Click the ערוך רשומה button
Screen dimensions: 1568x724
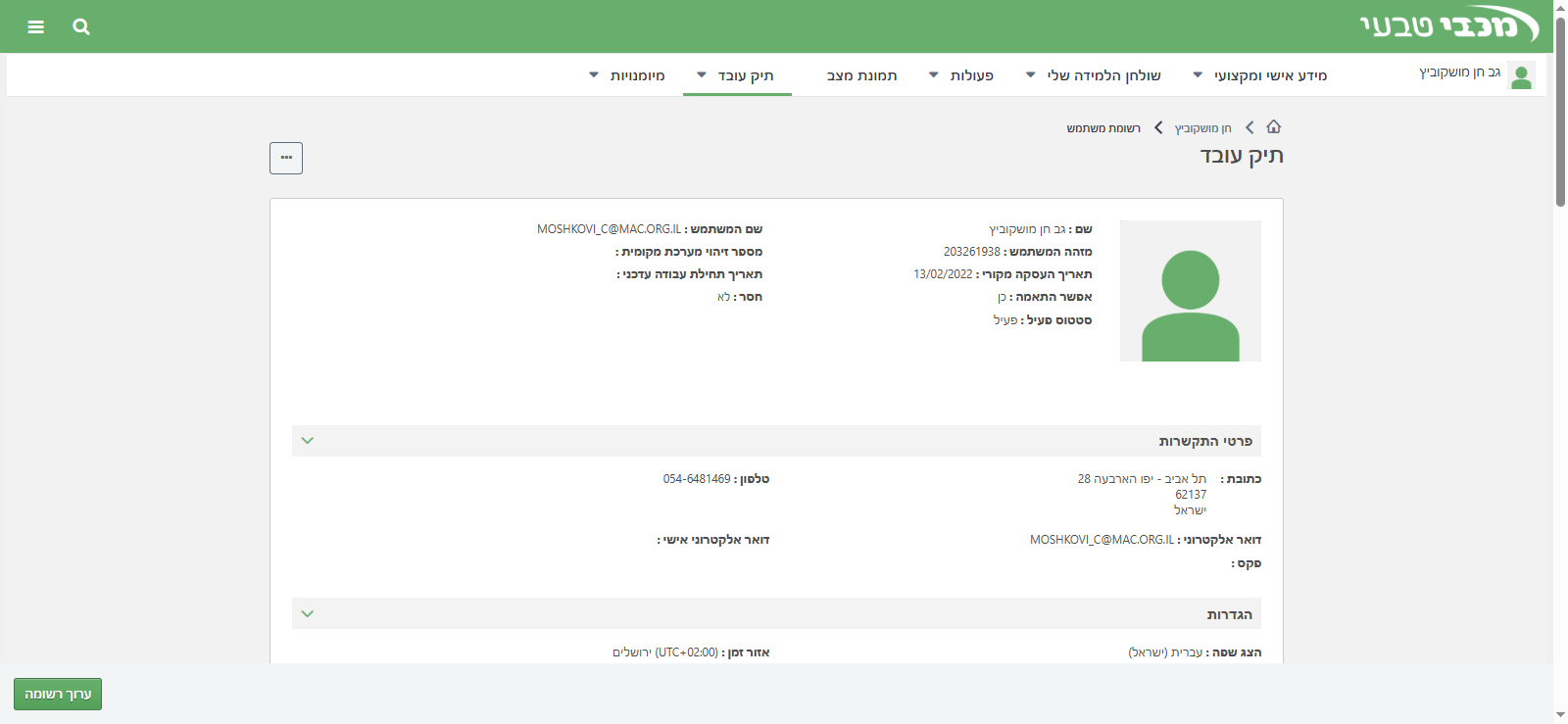tap(58, 694)
